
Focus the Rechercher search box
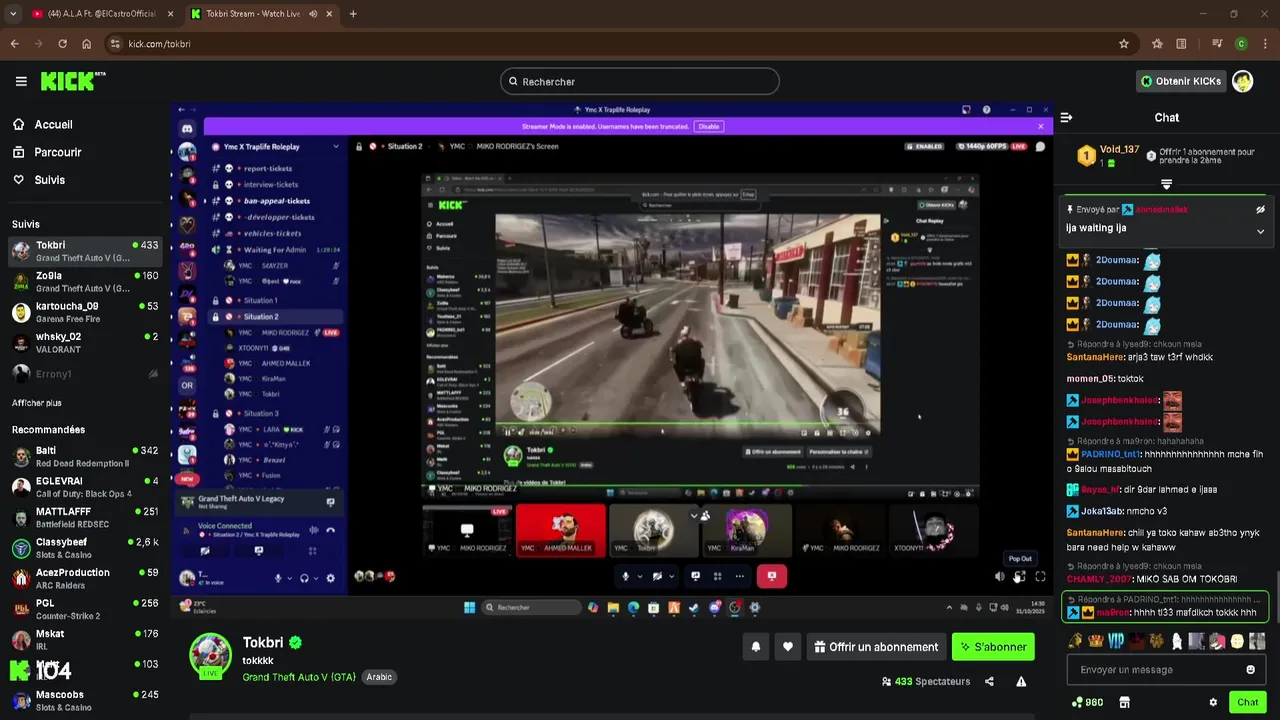pyautogui.click(x=640, y=81)
